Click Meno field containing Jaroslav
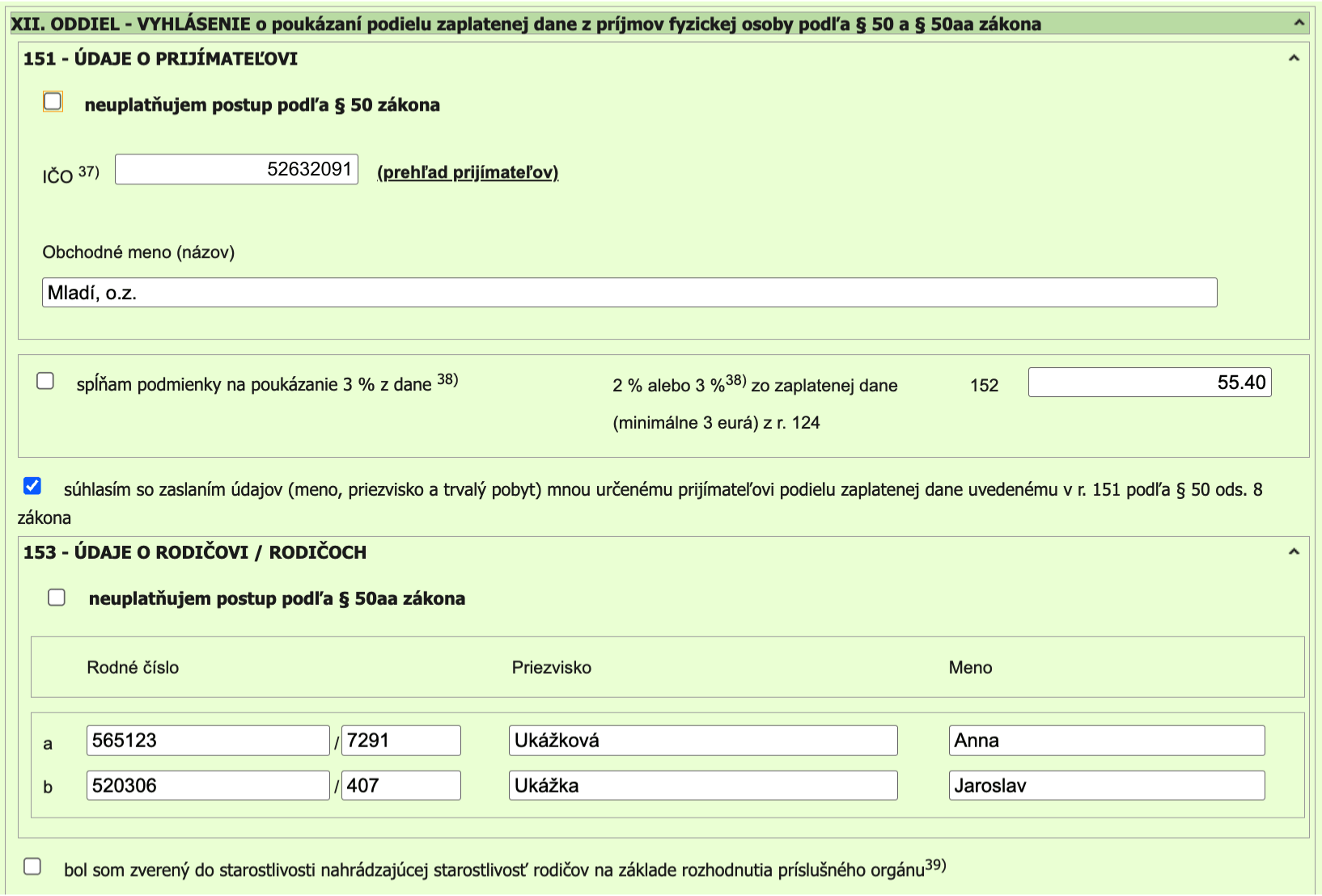 pyautogui.click(x=1107, y=786)
